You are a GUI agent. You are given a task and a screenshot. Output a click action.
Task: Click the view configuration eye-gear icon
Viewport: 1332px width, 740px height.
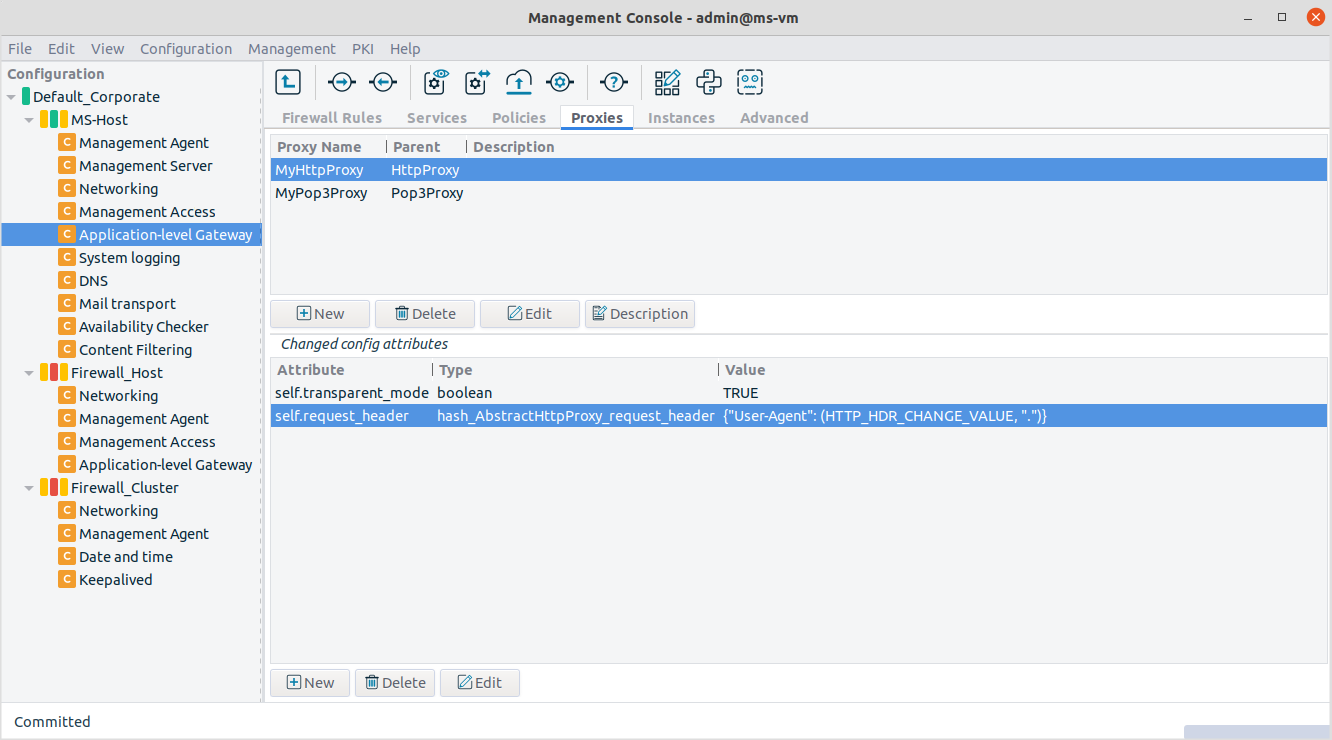pos(437,82)
